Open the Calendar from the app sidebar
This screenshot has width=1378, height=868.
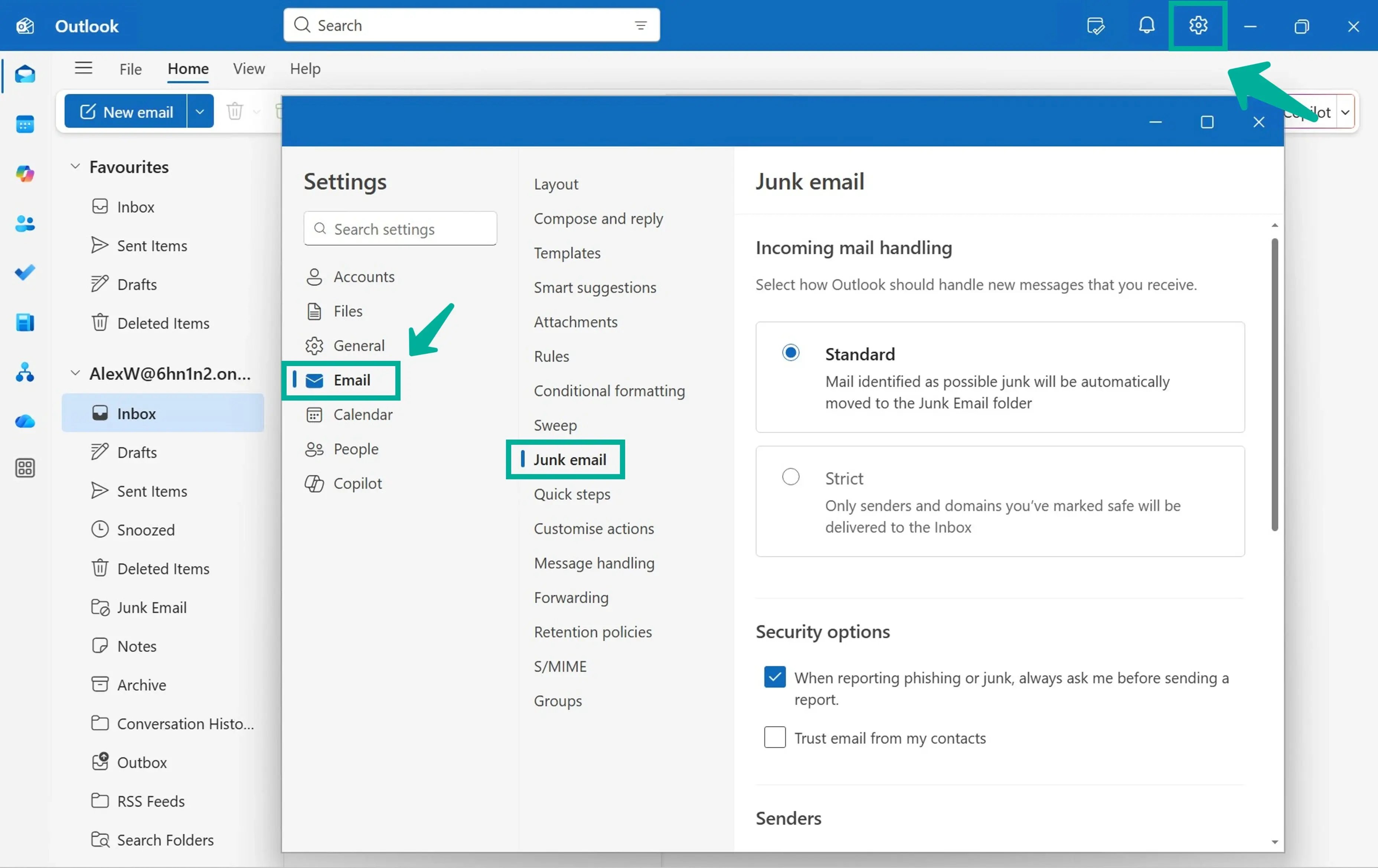click(x=26, y=124)
